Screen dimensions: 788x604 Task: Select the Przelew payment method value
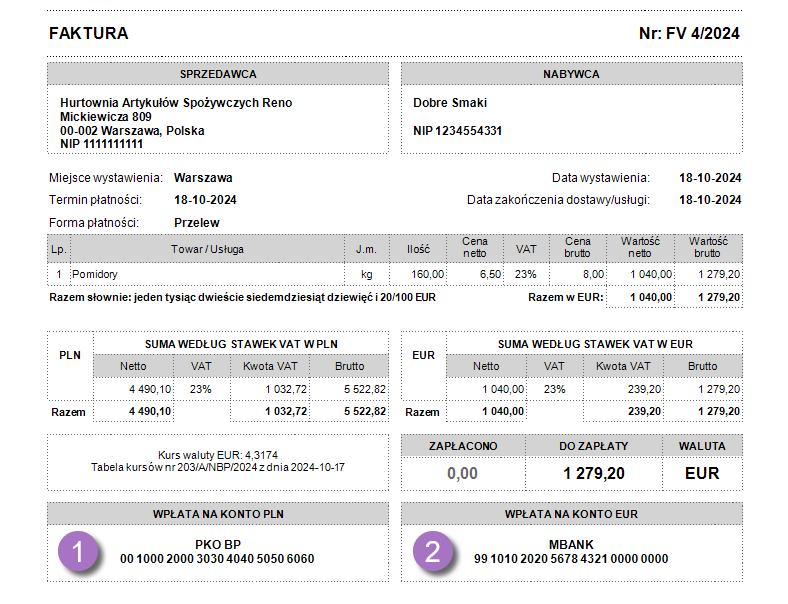click(196, 222)
